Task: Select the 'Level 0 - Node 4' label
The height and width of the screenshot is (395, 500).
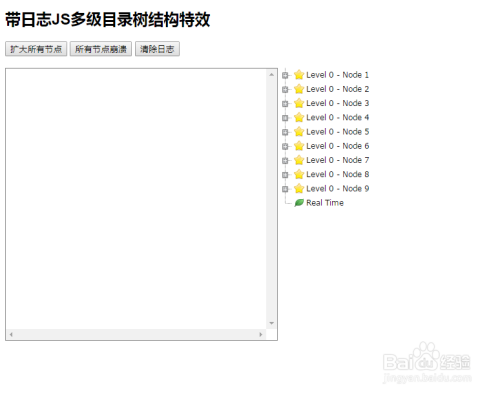Action: [x=337, y=117]
